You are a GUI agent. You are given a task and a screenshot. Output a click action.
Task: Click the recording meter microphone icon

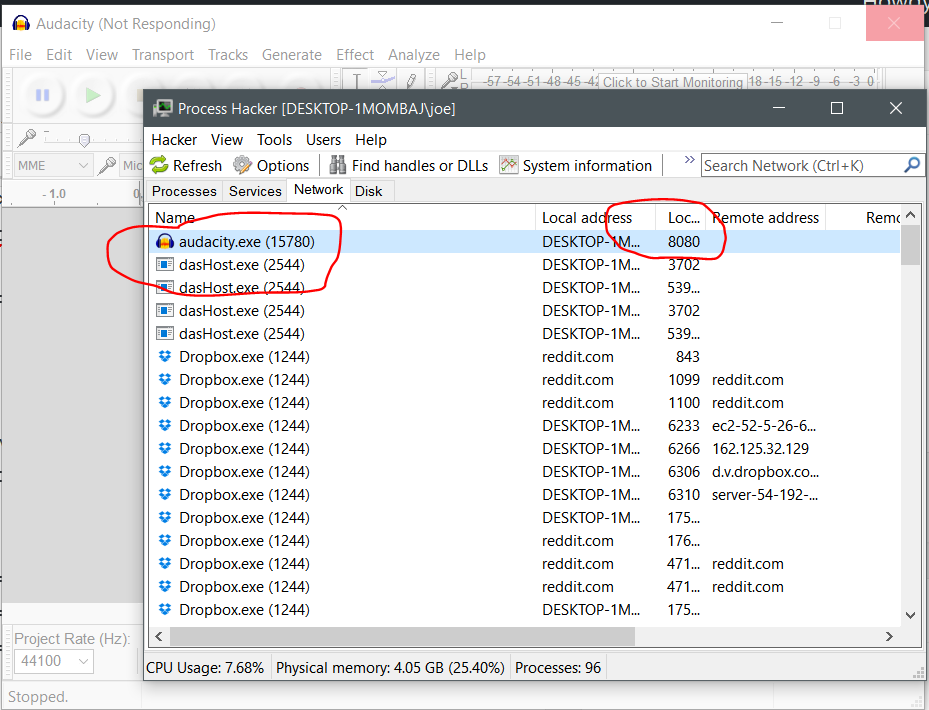point(451,79)
